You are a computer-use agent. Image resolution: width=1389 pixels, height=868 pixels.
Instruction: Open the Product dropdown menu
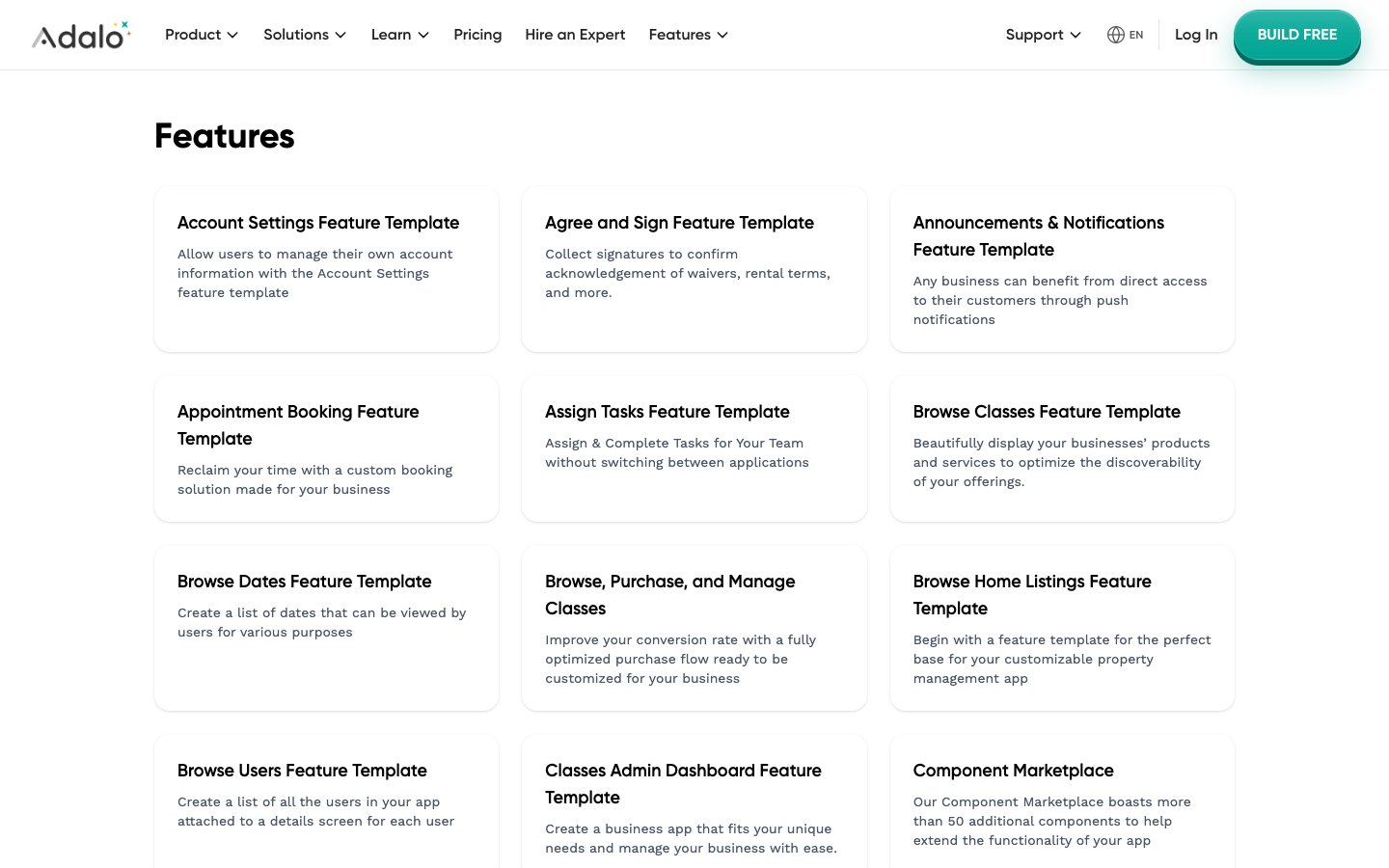coord(201,35)
